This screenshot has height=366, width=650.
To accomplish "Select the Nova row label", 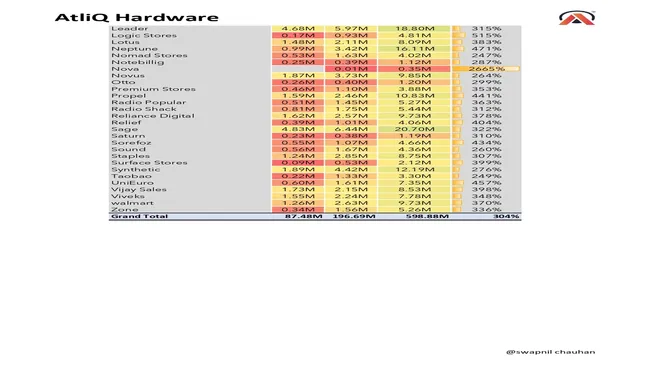I will pyautogui.click(x=125, y=69).
